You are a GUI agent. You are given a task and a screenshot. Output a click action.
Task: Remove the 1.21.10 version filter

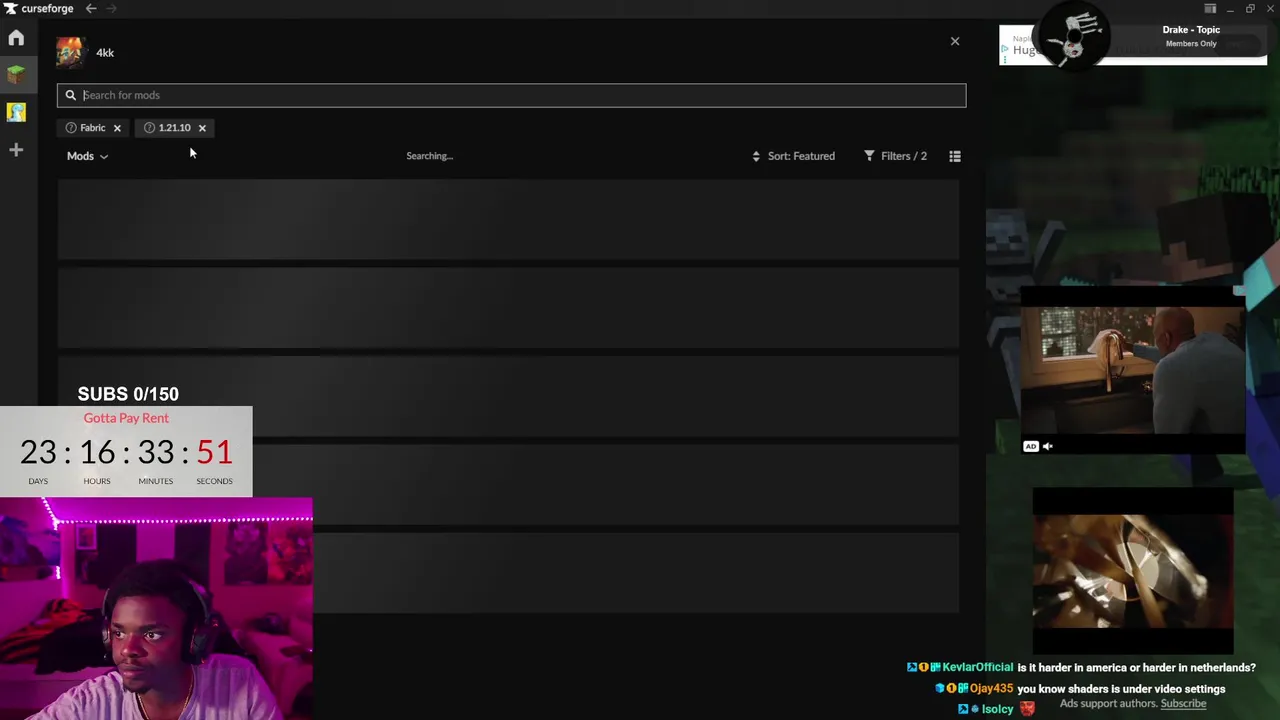pos(202,128)
